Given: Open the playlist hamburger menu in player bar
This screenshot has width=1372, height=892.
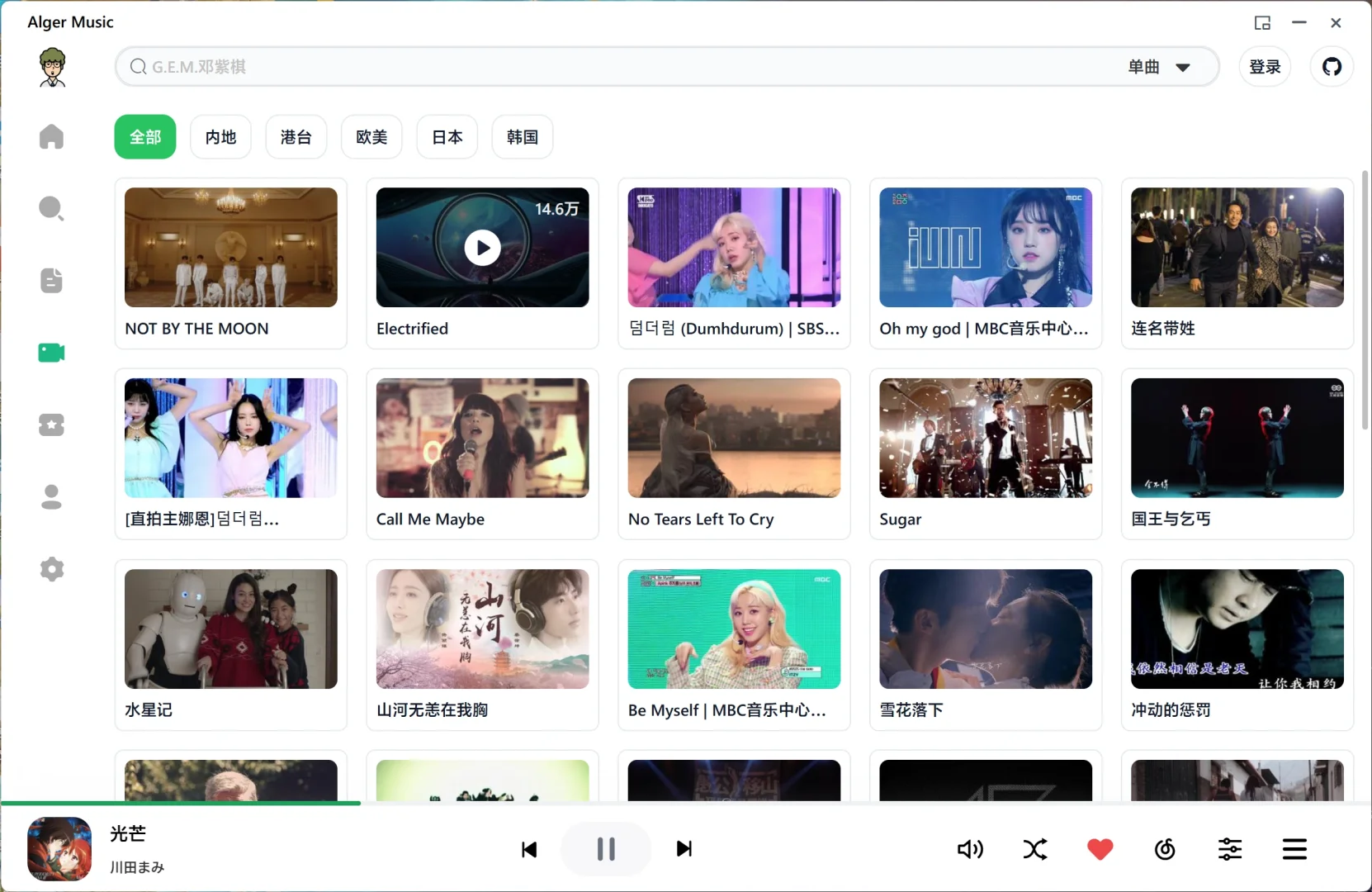Looking at the screenshot, I should [x=1294, y=849].
